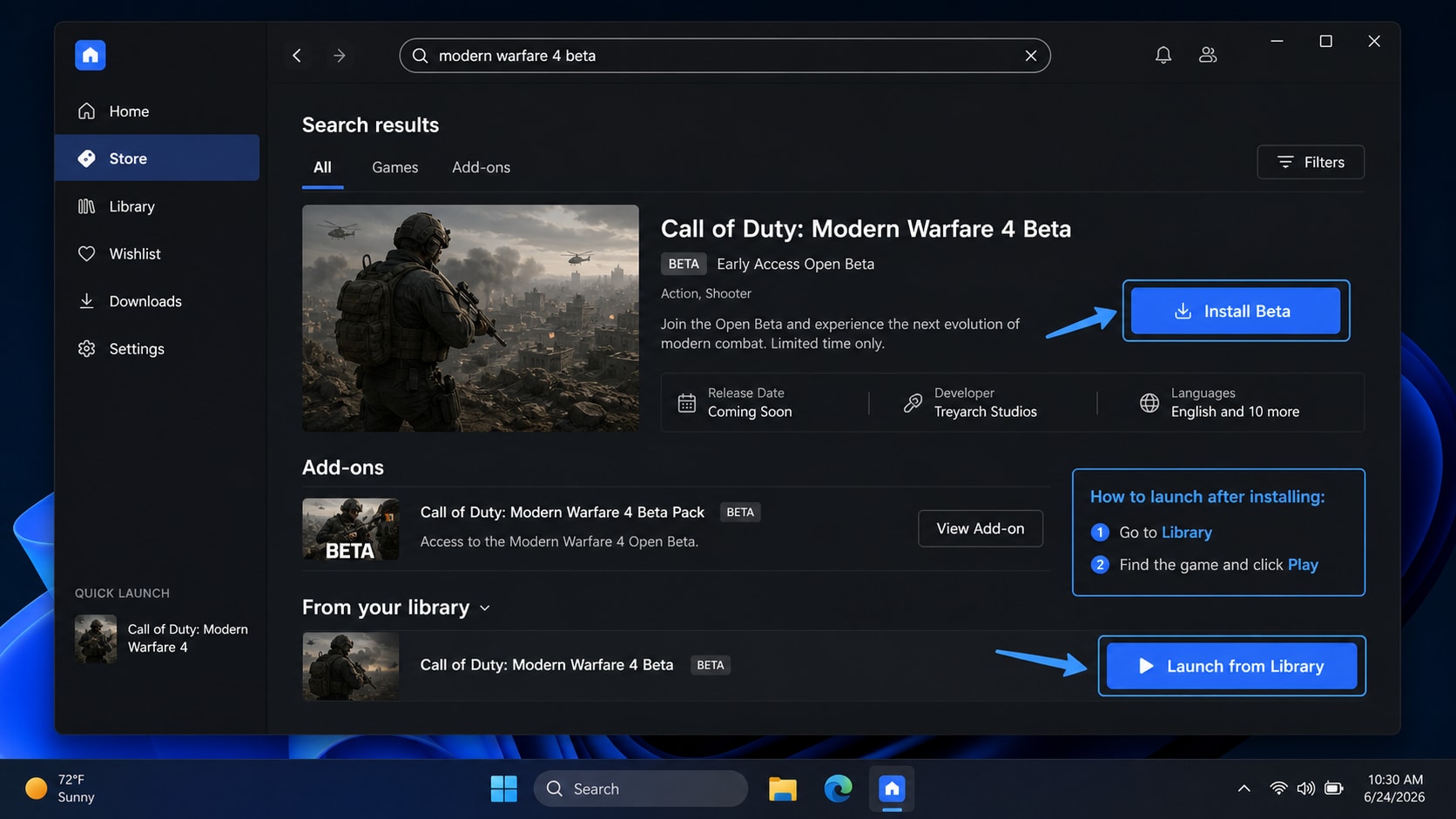Collapse the From your library section chevron
Image resolution: width=1456 pixels, height=819 pixels.
click(x=485, y=608)
